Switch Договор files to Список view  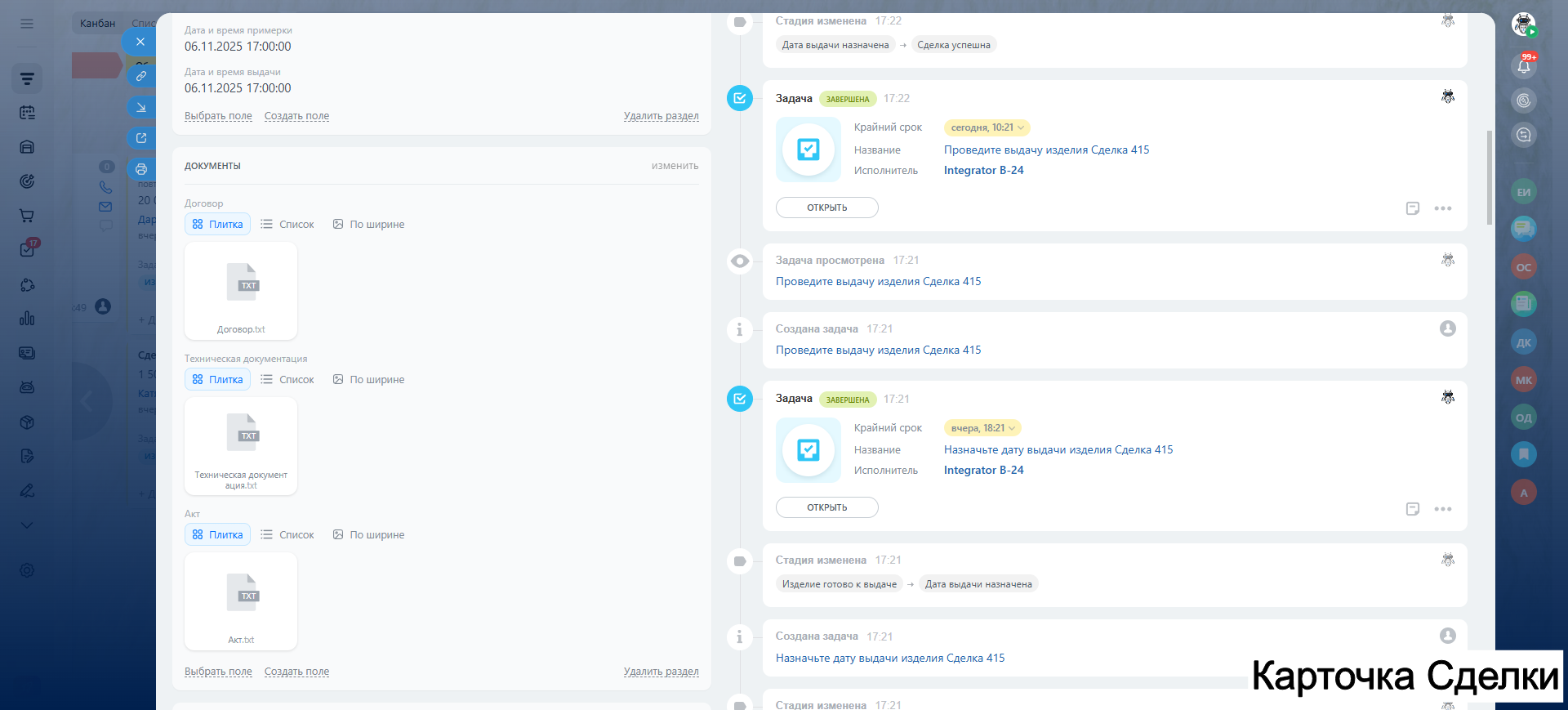pyautogui.click(x=287, y=225)
